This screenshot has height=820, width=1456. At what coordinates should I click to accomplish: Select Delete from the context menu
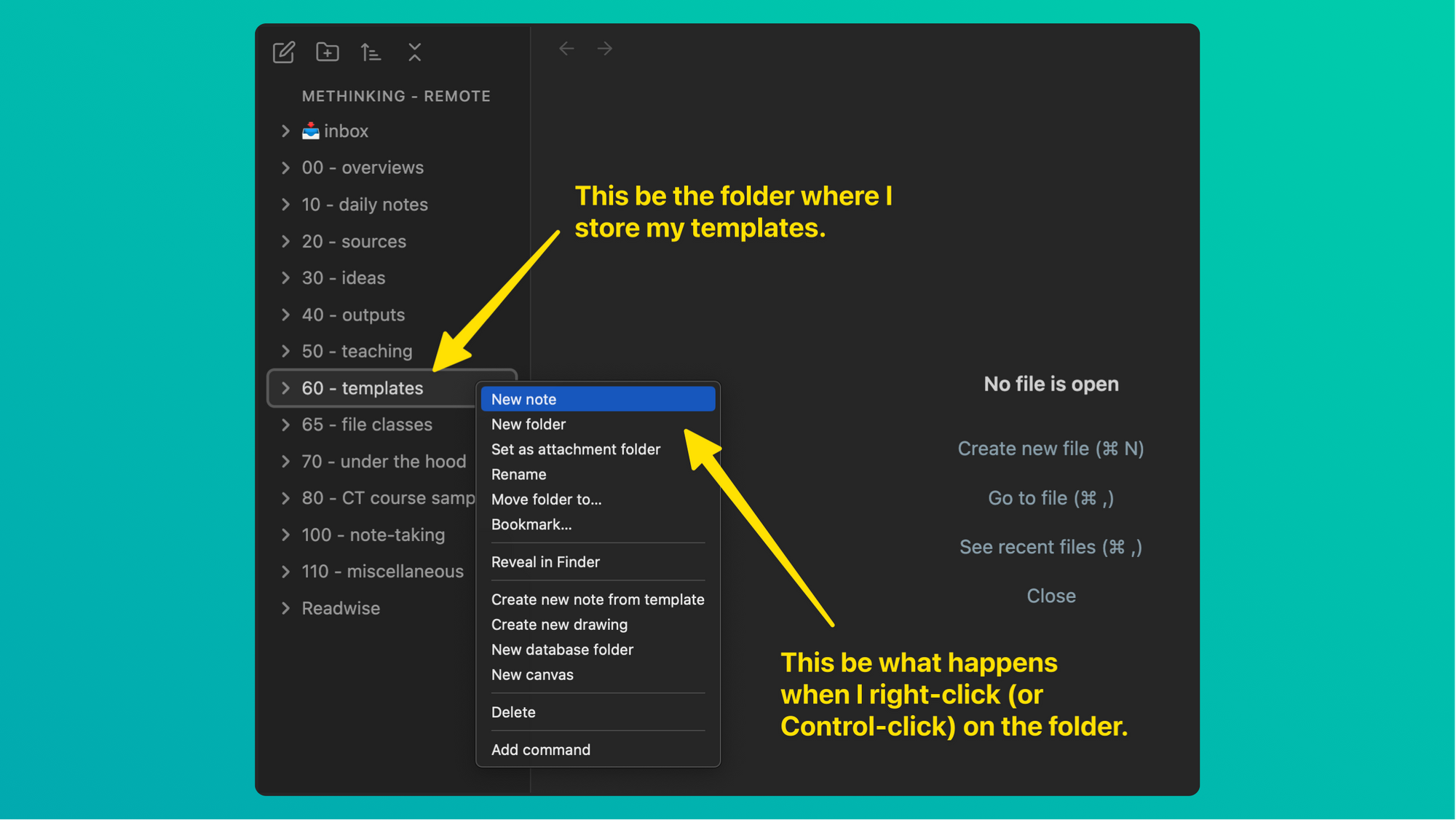[x=513, y=712]
